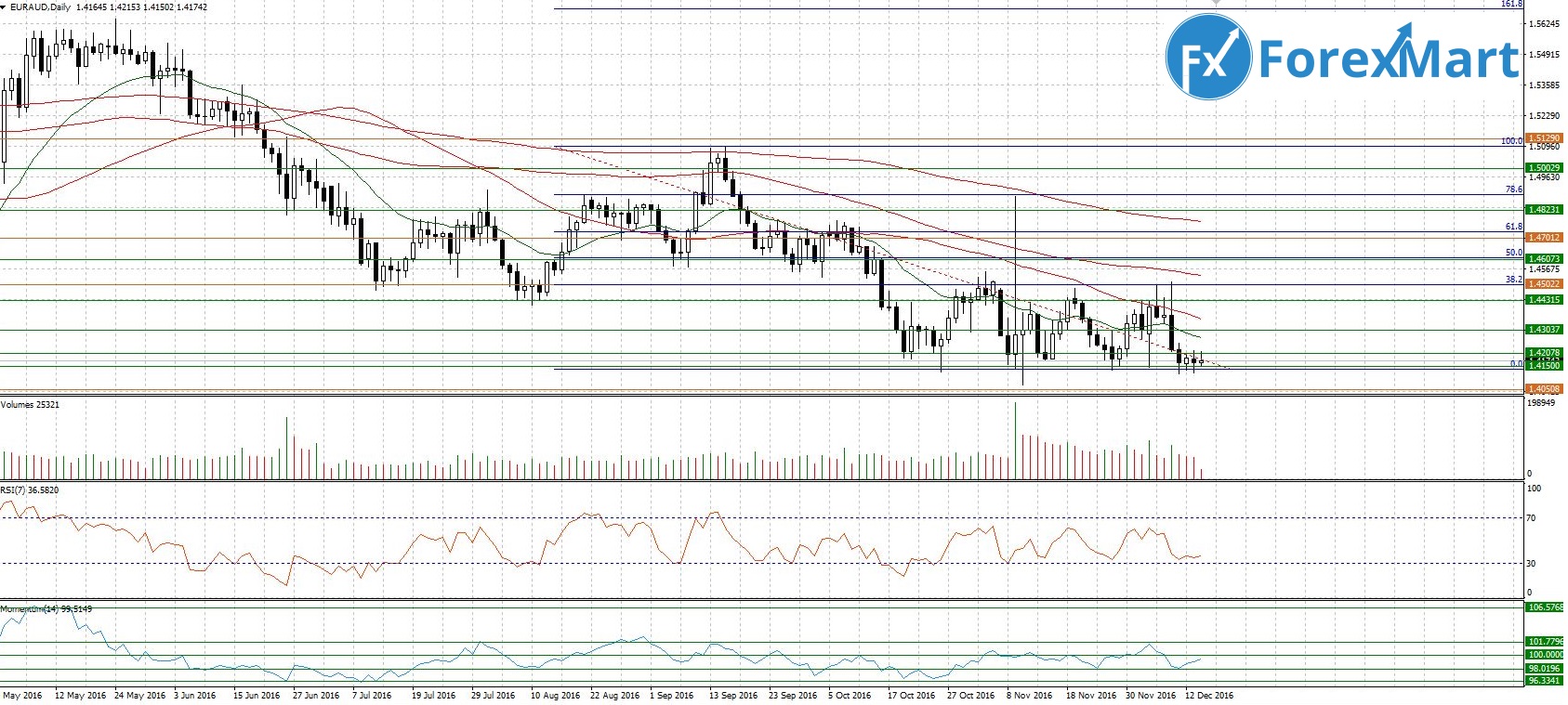Image resolution: width=1568 pixels, height=705 pixels.
Task: Click the 12 May 2016 date label
Action: [x=81, y=696]
